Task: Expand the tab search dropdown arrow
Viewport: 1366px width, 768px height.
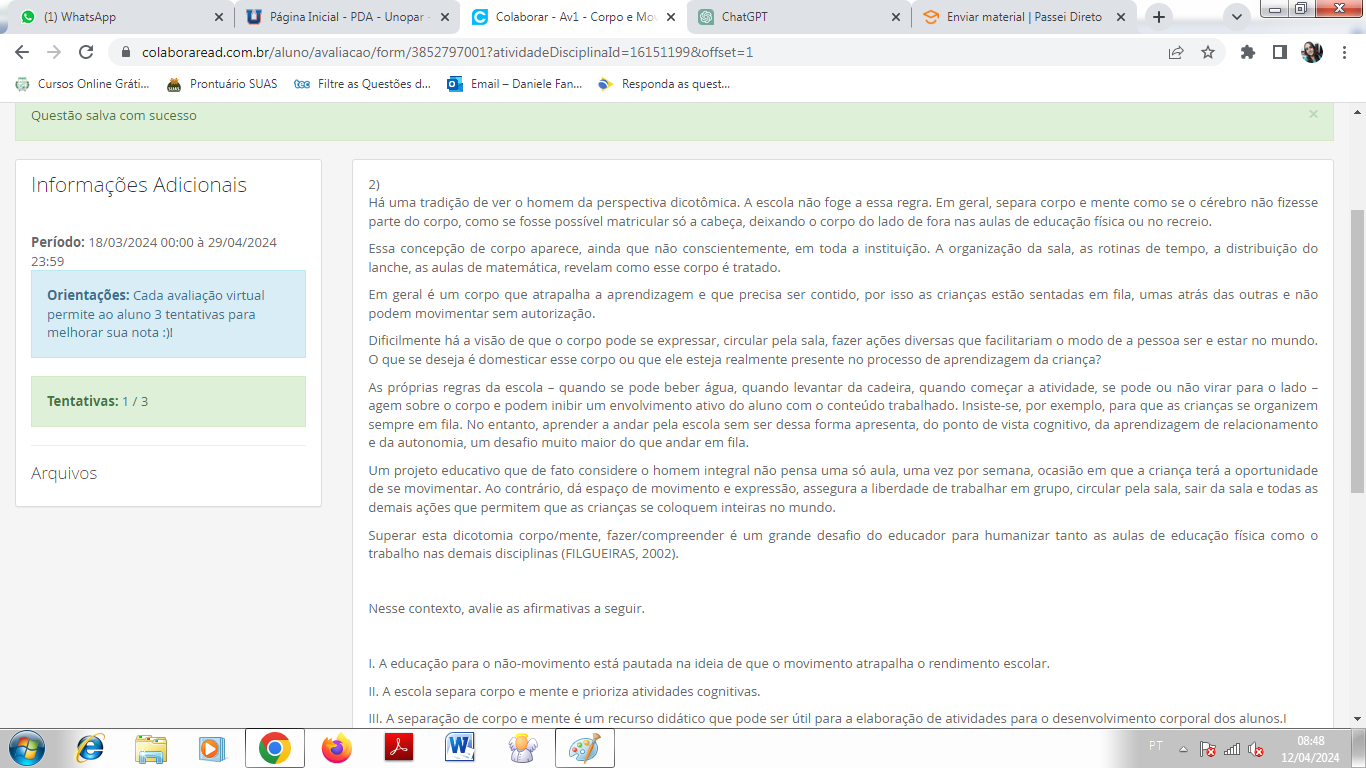Action: click(1237, 17)
